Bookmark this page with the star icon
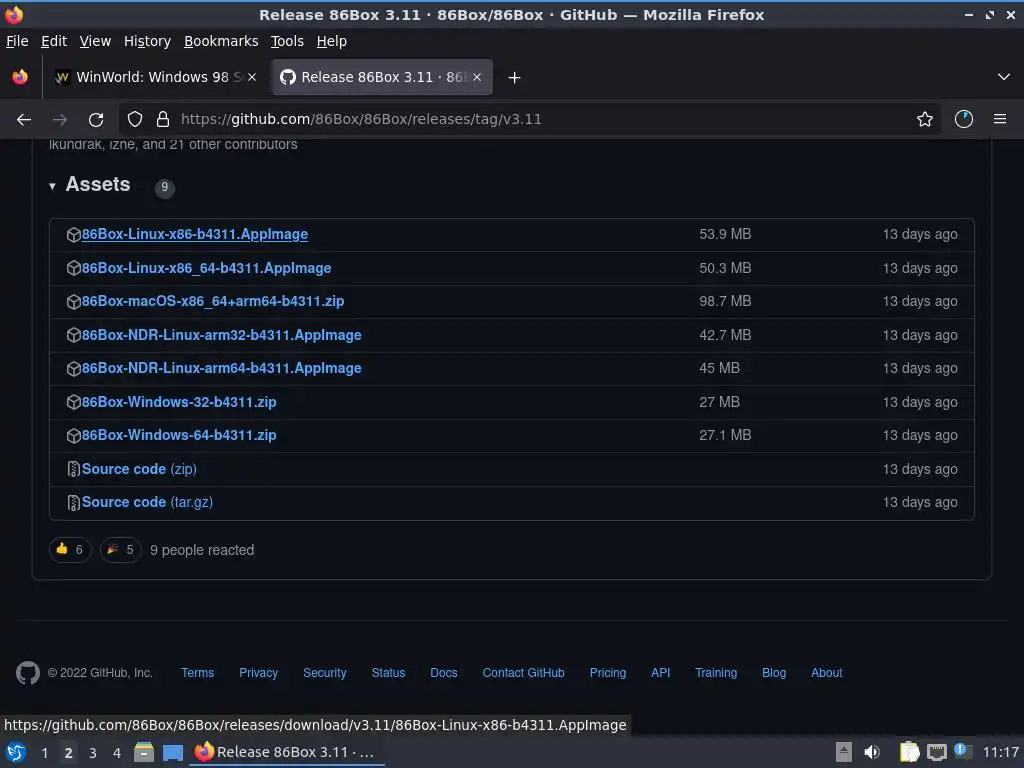The width and height of the screenshot is (1024, 768). coord(925,120)
